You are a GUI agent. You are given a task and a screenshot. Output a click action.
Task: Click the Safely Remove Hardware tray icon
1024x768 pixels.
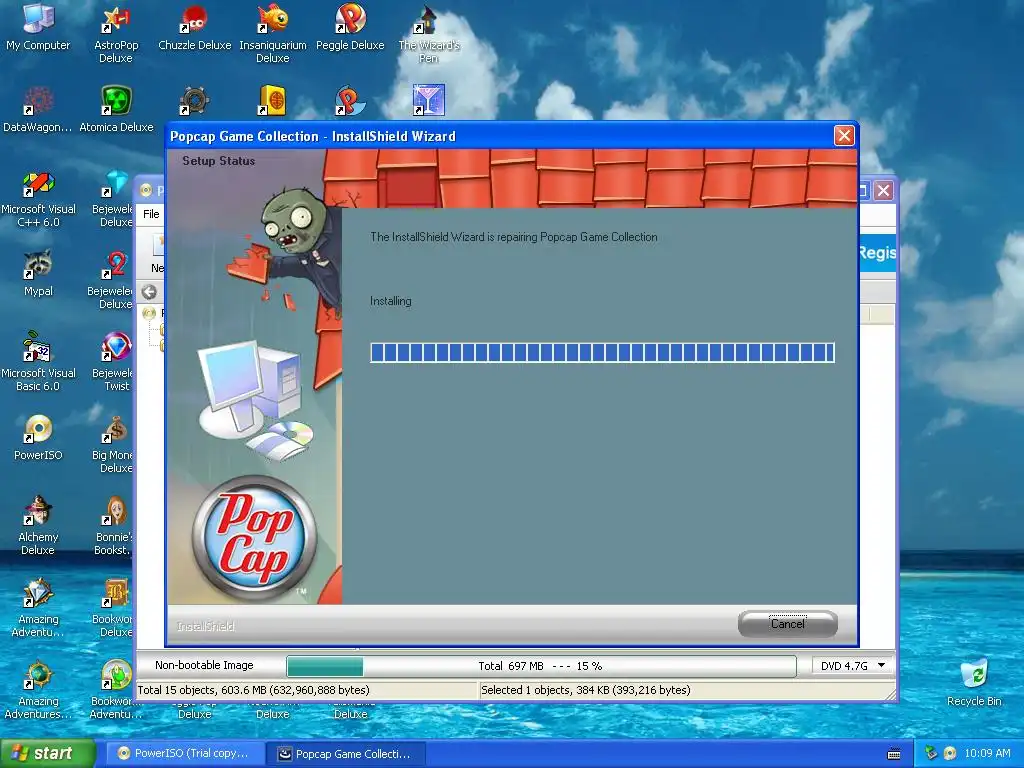click(x=931, y=753)
